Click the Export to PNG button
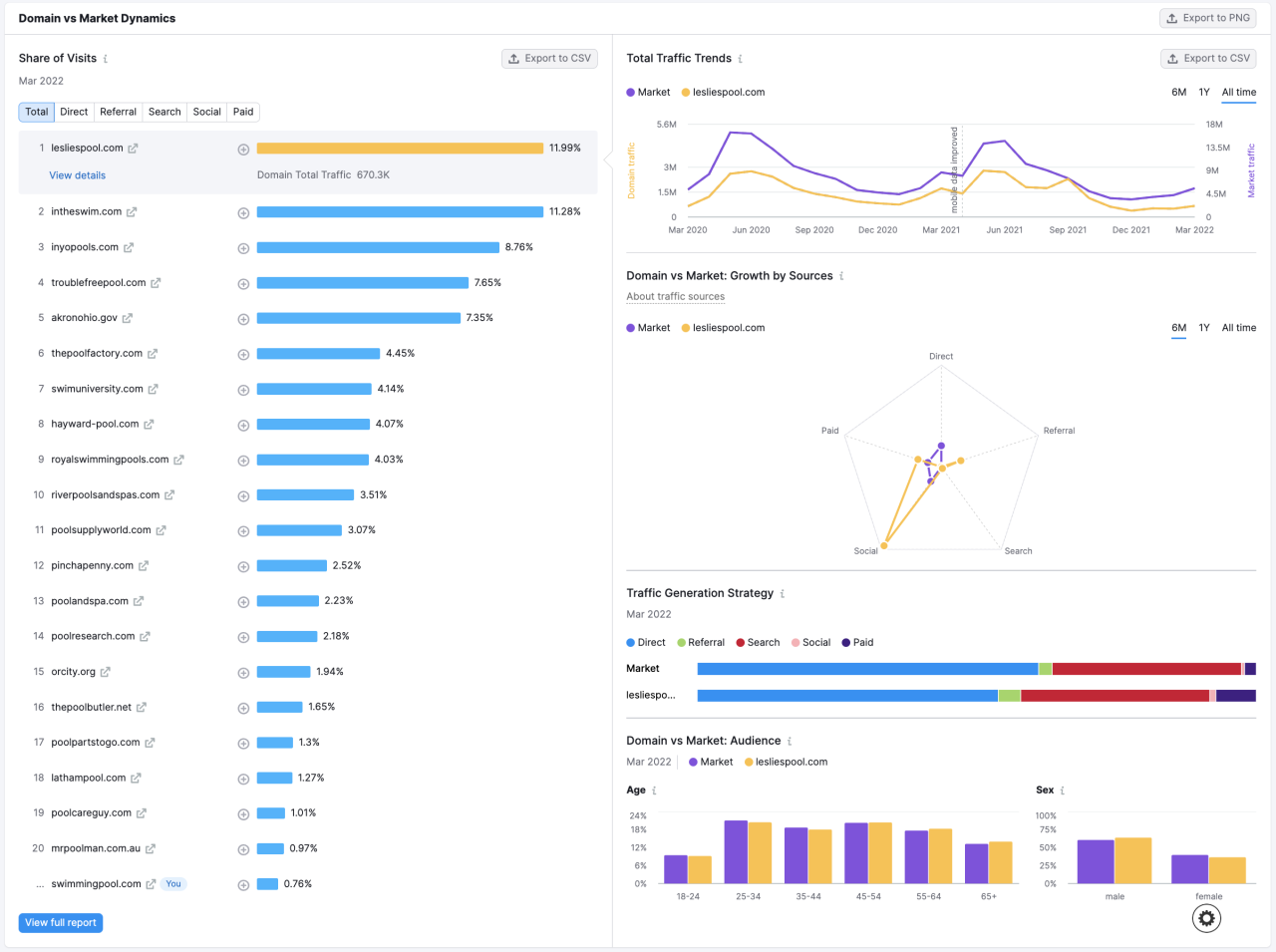 (x=1208, y=18)
